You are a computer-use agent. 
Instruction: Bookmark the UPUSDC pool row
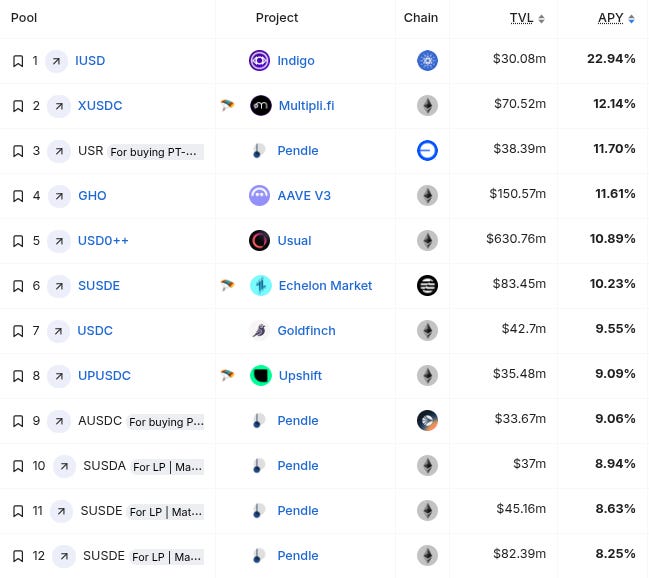(x=18, y=376)
